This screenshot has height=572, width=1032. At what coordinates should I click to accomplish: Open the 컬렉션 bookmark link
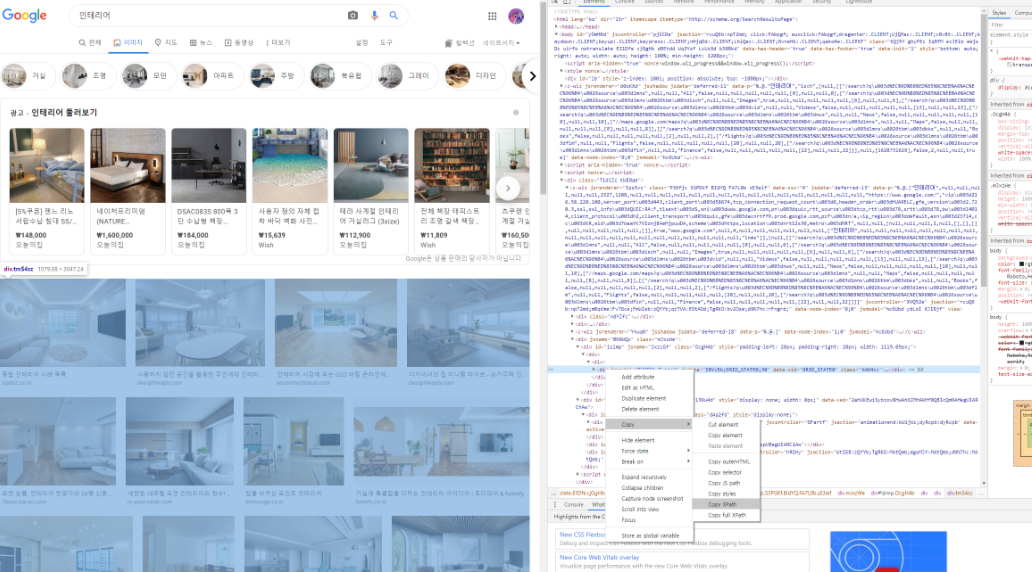pos(459,43)
